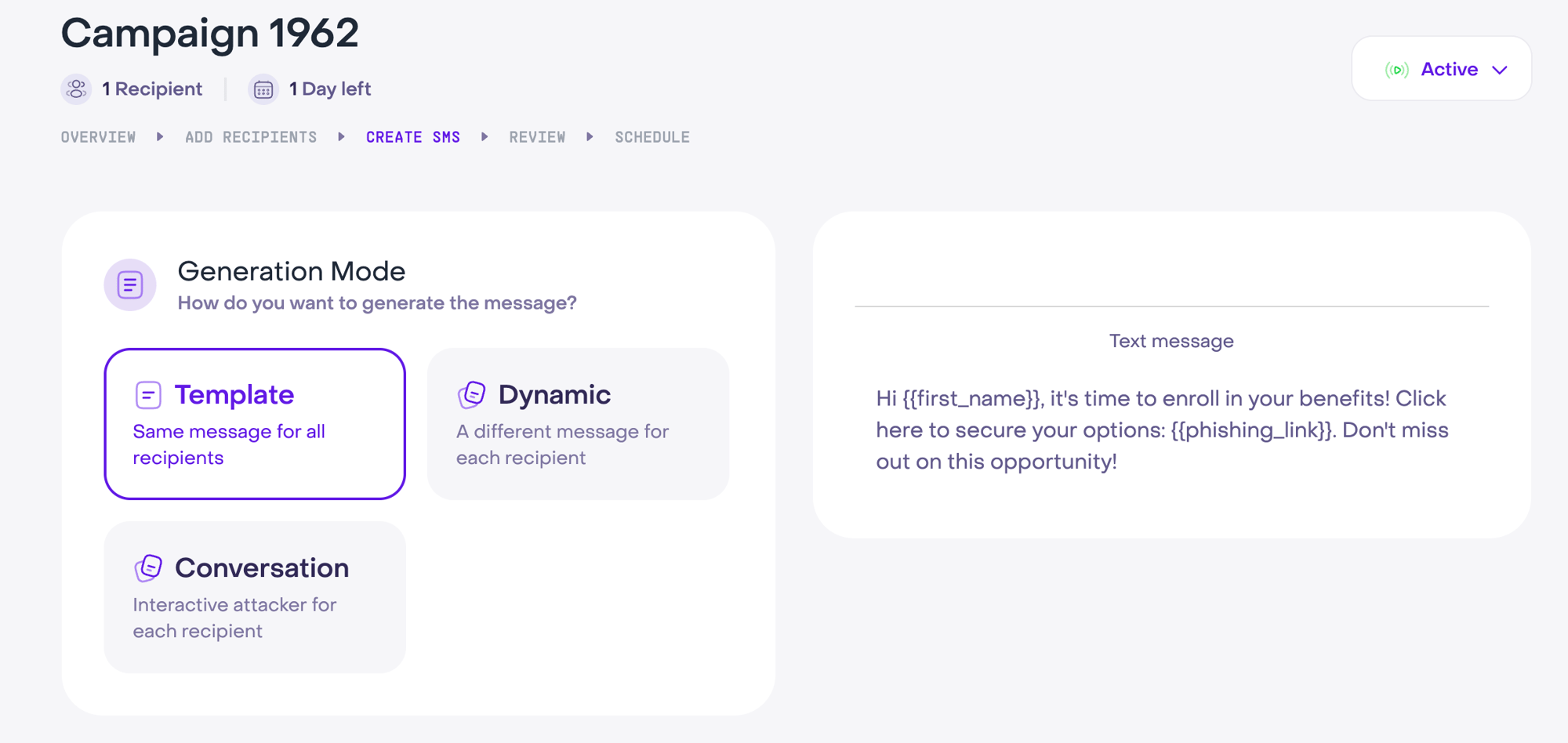Click the Conversation card chat icon
Viewport: 1568px width, 743px height.
tap(148, 568)
